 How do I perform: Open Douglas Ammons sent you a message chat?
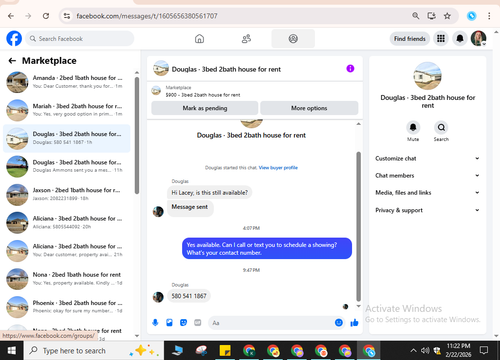[x=67, y=166]
